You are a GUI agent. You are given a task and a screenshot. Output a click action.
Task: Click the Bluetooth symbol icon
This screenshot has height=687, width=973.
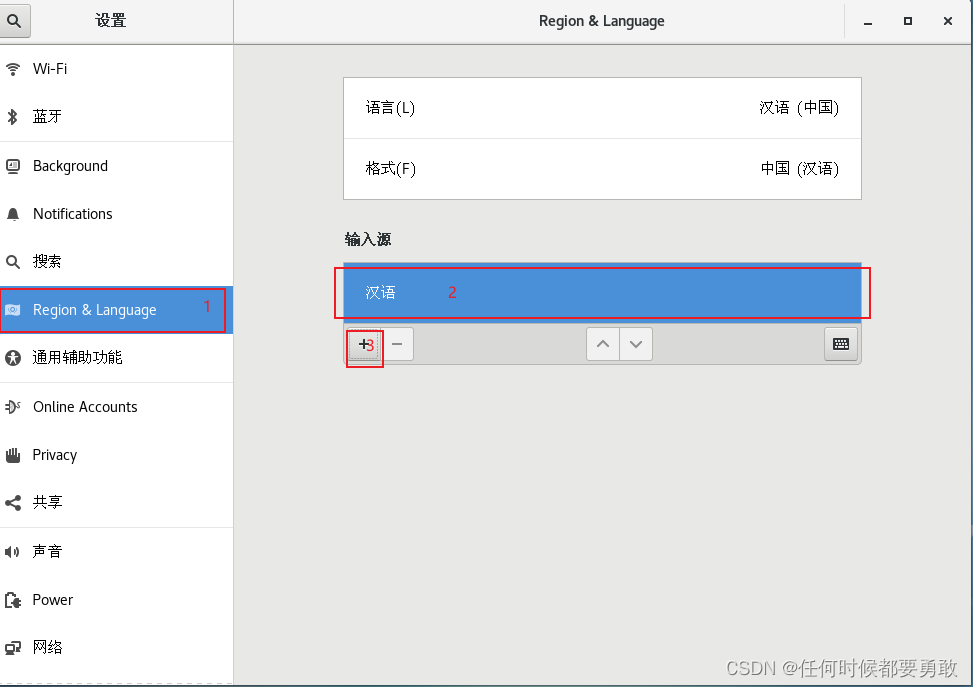pos(12,117)
